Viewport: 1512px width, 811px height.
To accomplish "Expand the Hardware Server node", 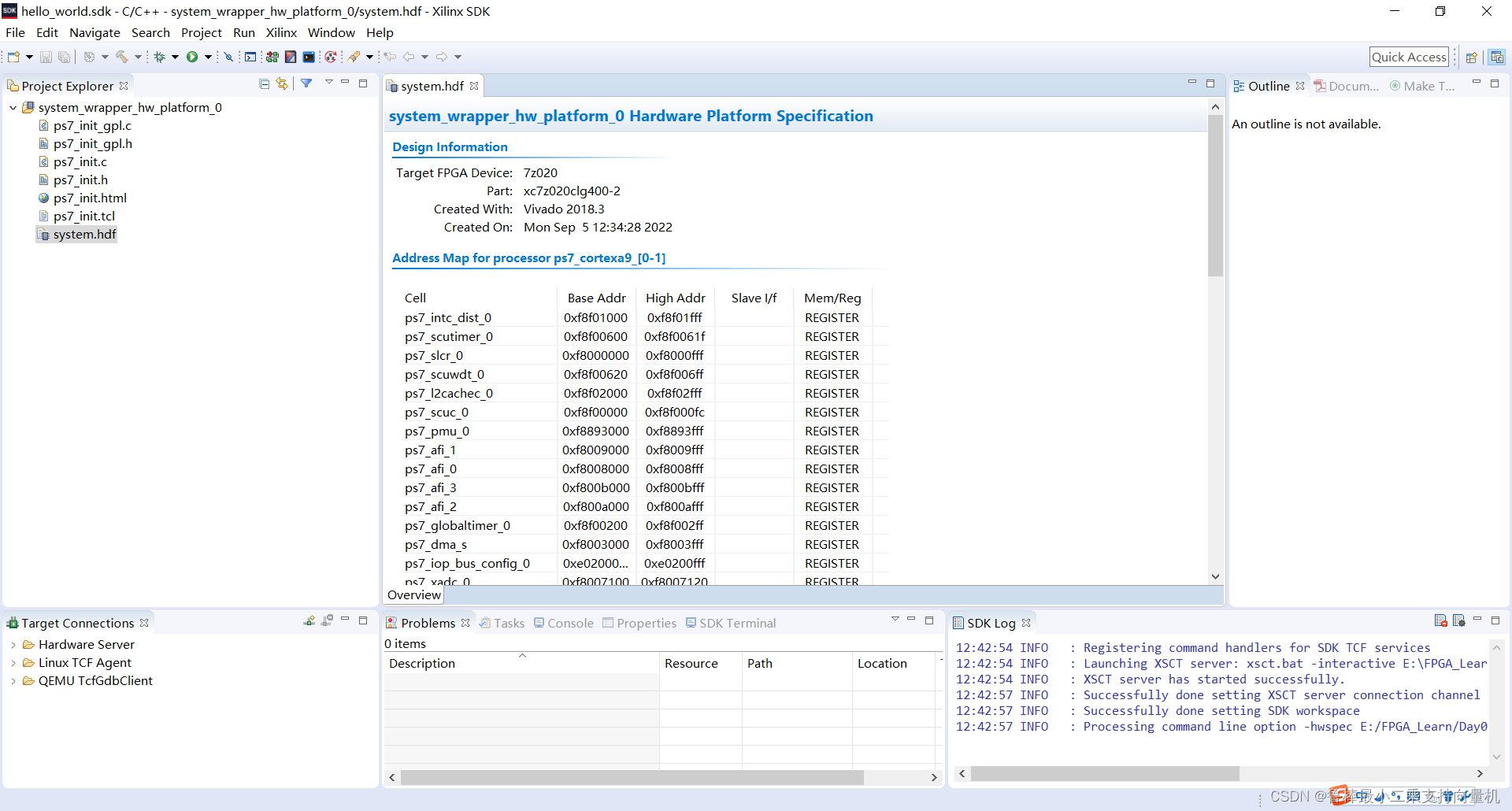I will pos(13,645).
